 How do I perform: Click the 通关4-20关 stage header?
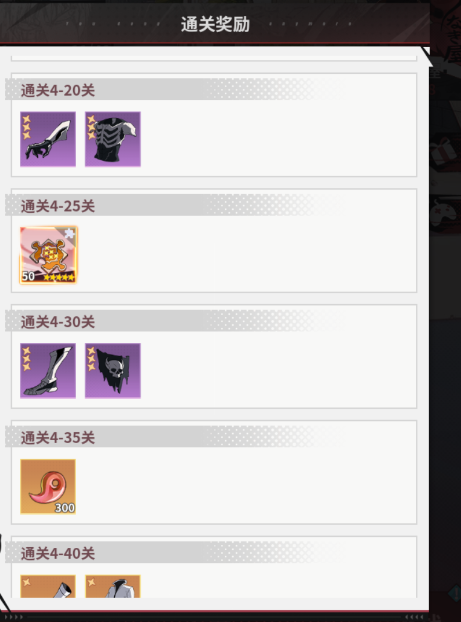click(58, 90)
